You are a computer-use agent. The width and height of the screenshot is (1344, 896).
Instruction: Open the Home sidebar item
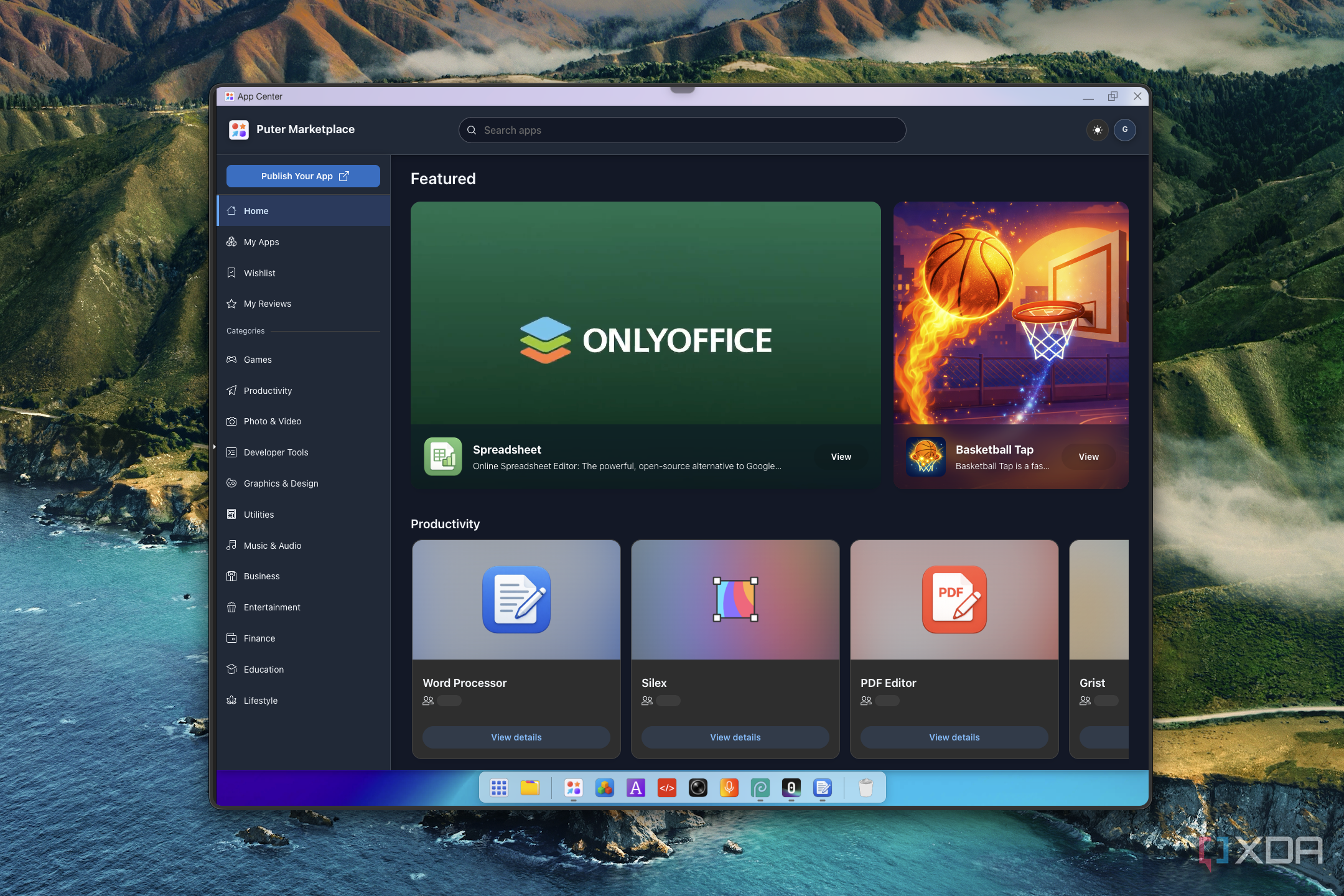pyautogui.click(x=304, y=211)
